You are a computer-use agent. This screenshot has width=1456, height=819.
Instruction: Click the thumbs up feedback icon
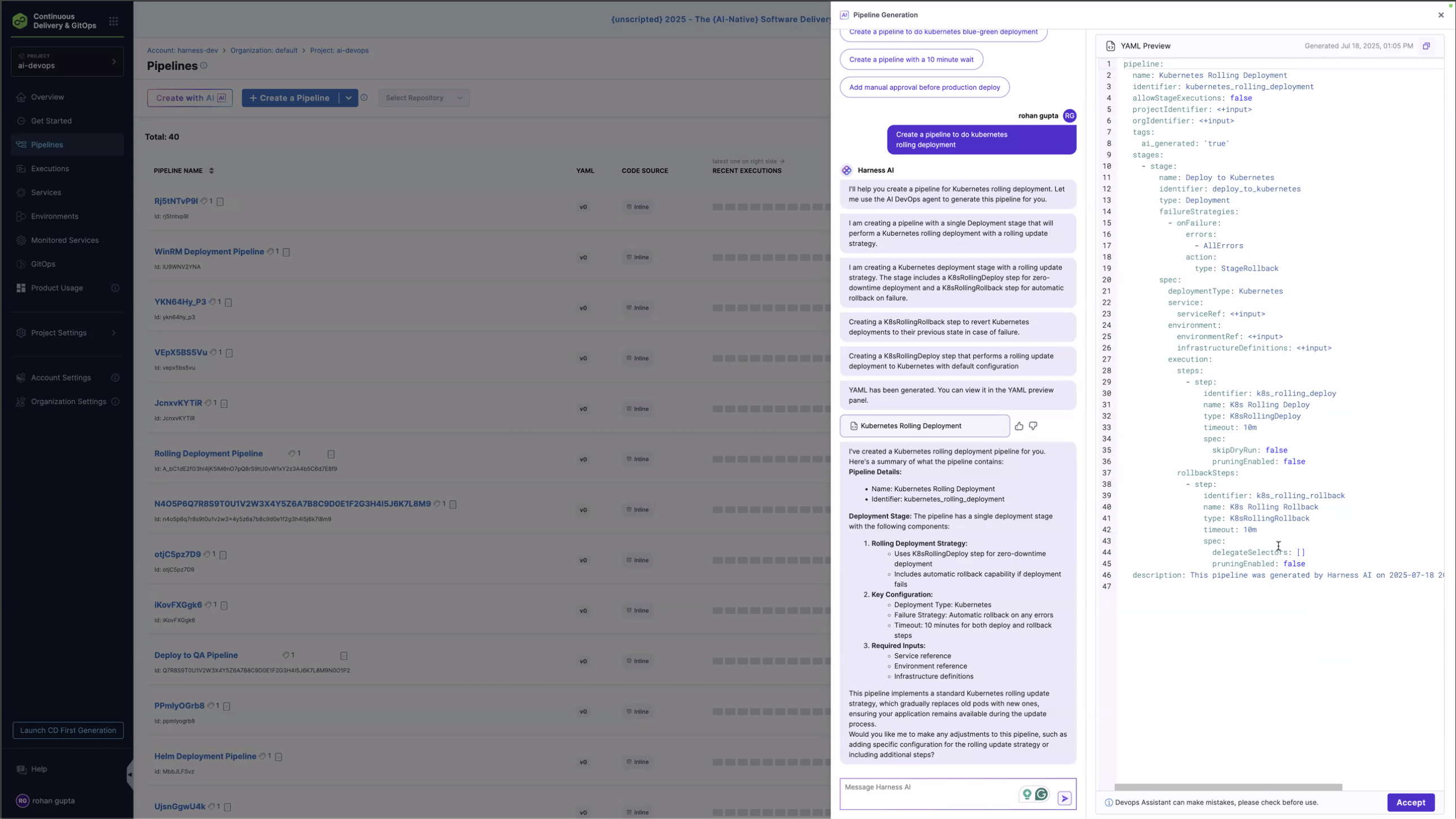1018,426
